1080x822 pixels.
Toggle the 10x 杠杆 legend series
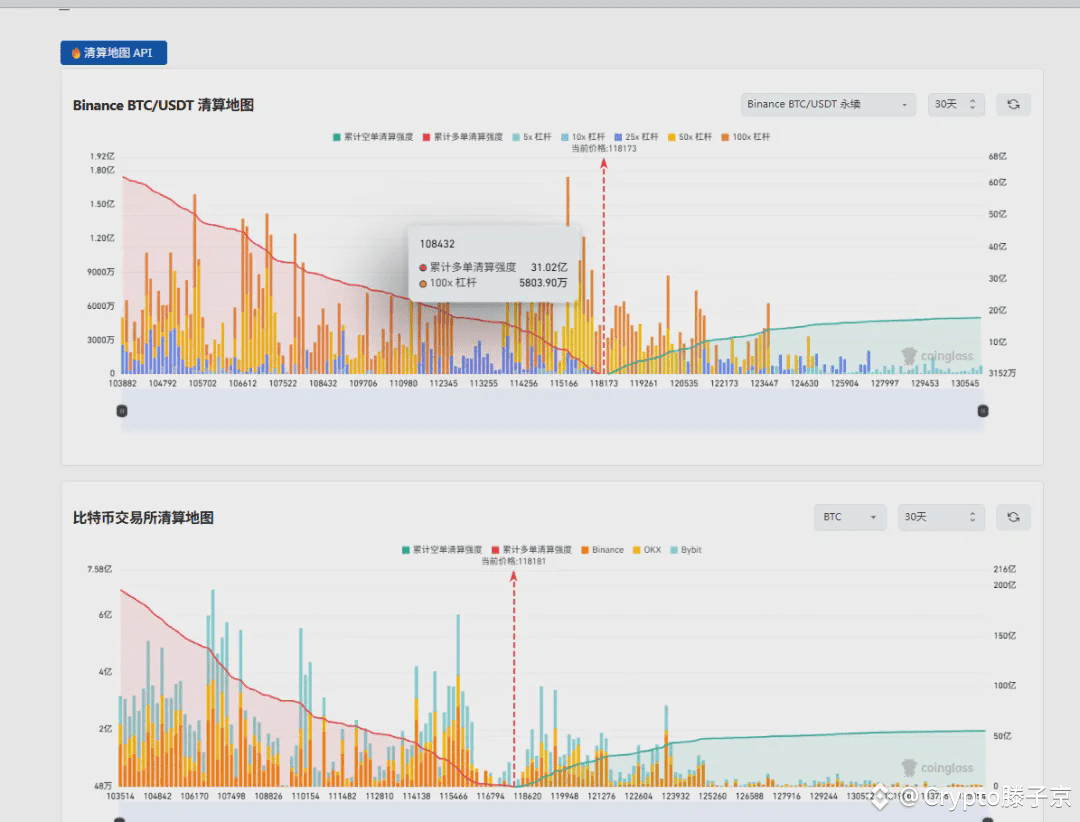pyautogui.click(x=583, y=137)
